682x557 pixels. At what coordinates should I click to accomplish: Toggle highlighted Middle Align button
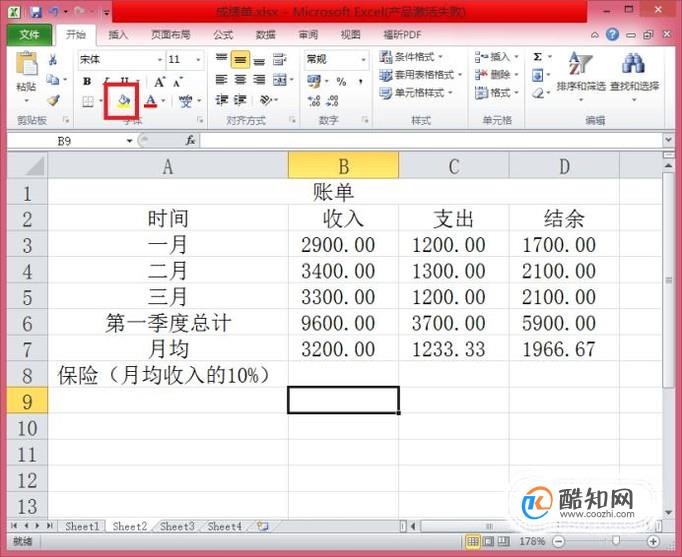point(240,60)
